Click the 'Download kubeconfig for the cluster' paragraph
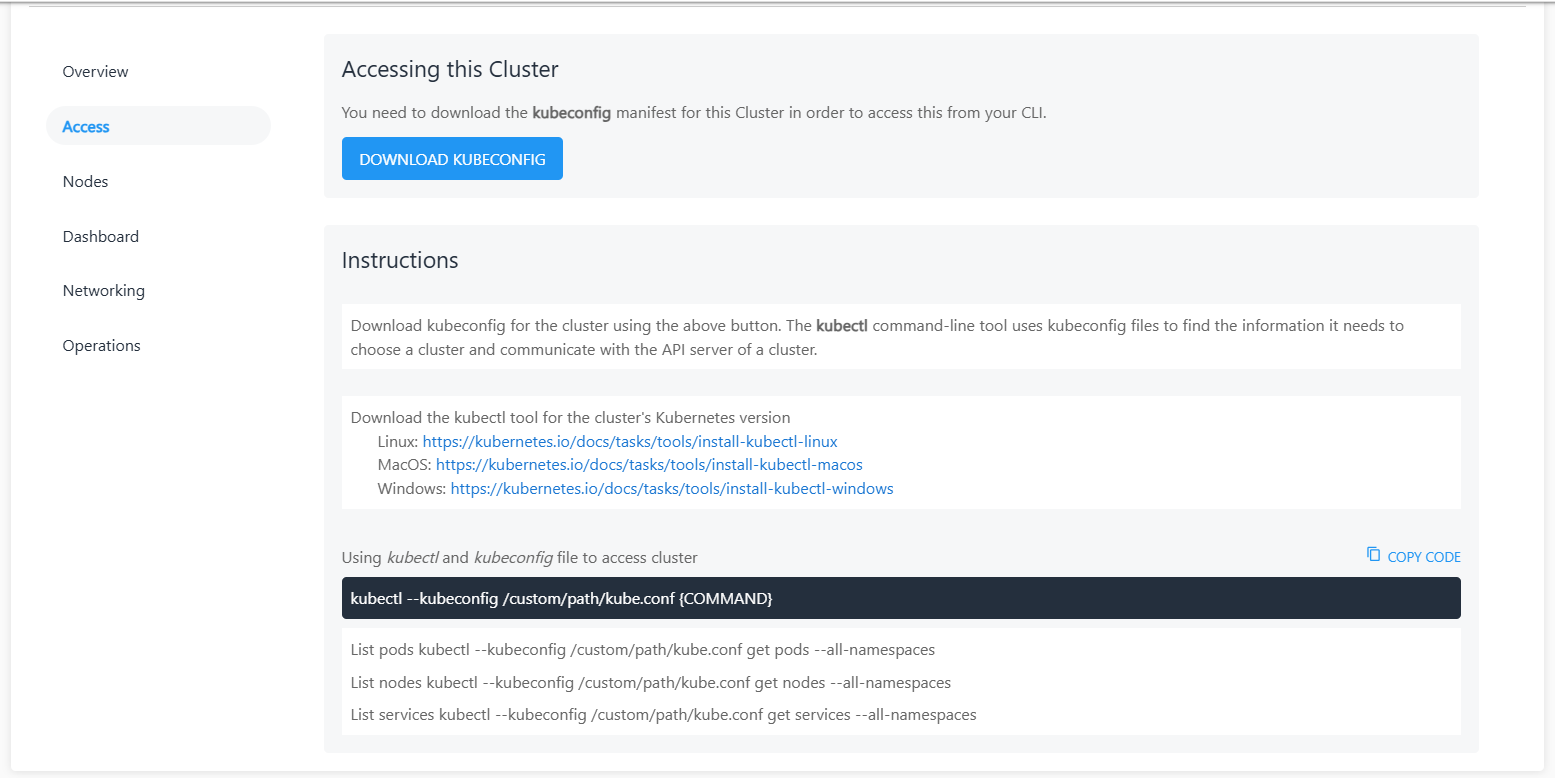Viewport: 1555px width, 778px height. click(877, 338)
